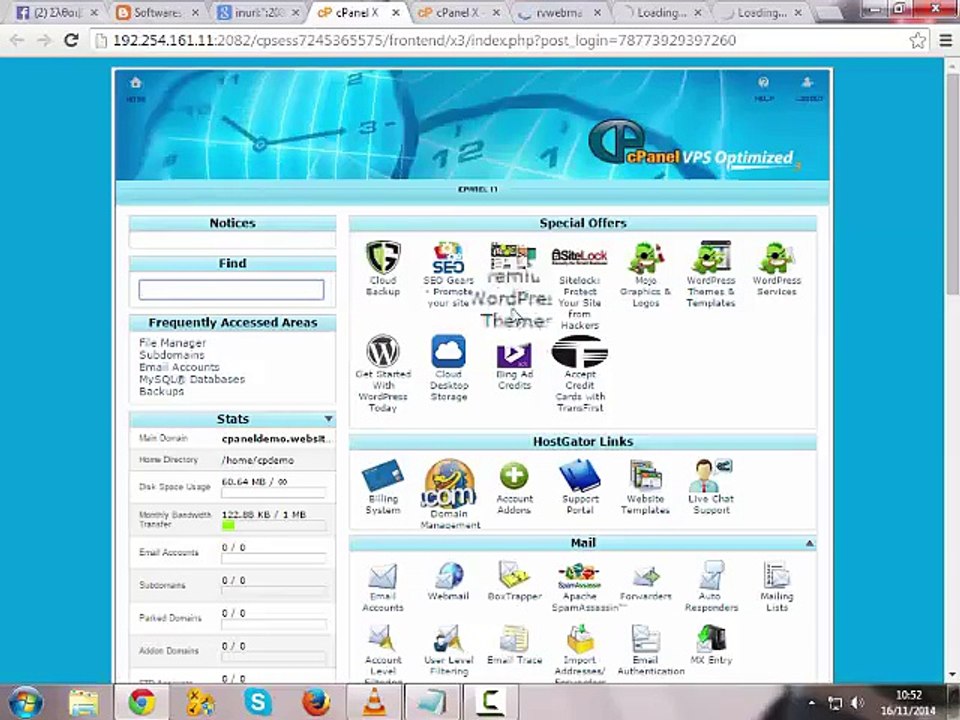Open Website Templates icon
Image resolution: width=960 pixels, height=720 pixels.
(645, 476)
